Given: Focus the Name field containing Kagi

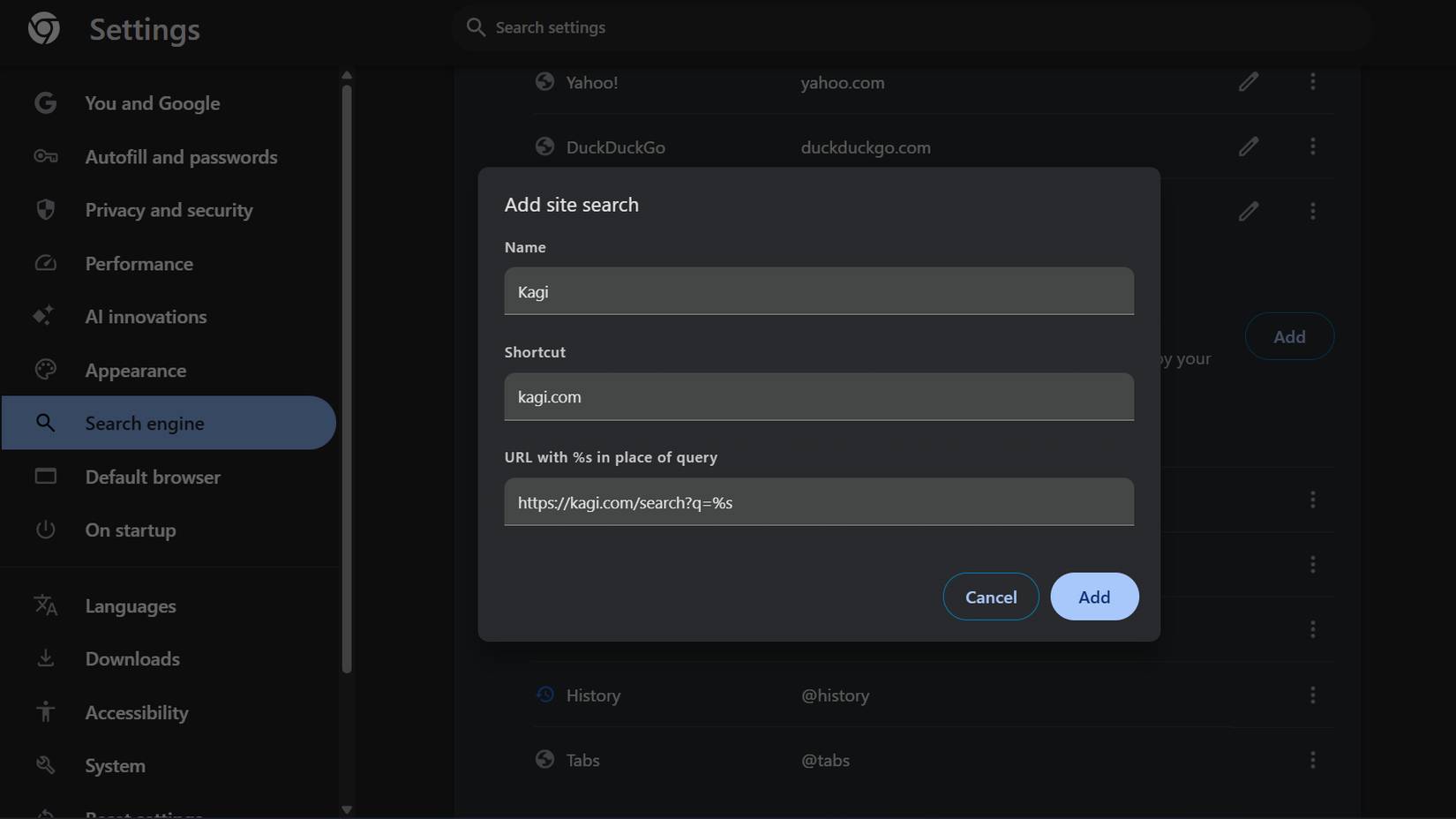Looking at the screenshot, I should click(818, 291).
